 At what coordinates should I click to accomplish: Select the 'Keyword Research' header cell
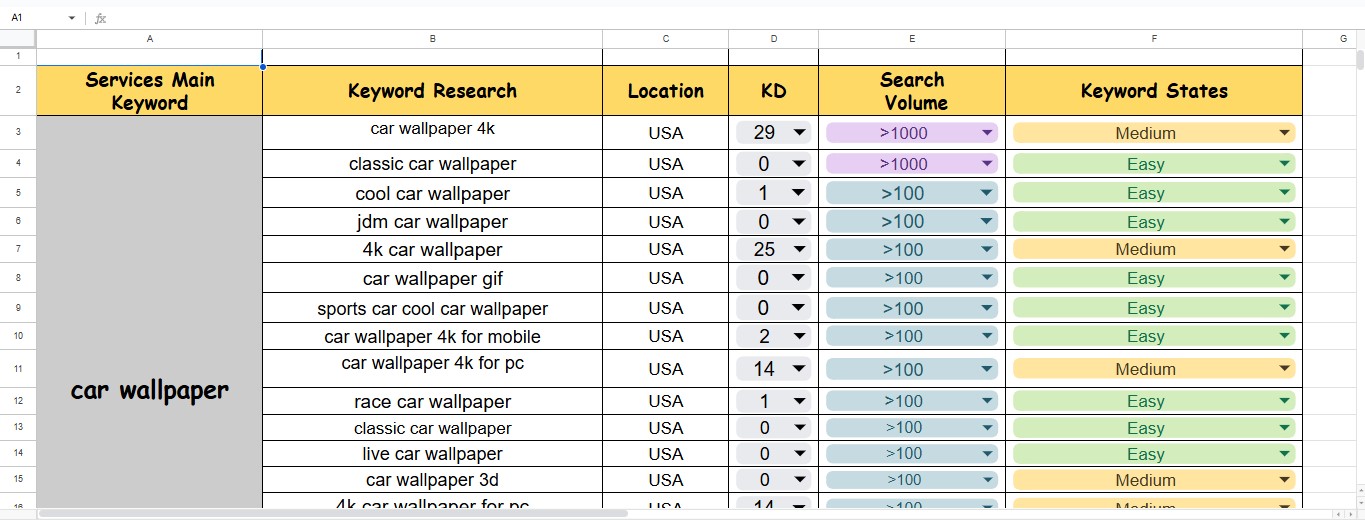(432, 91)
